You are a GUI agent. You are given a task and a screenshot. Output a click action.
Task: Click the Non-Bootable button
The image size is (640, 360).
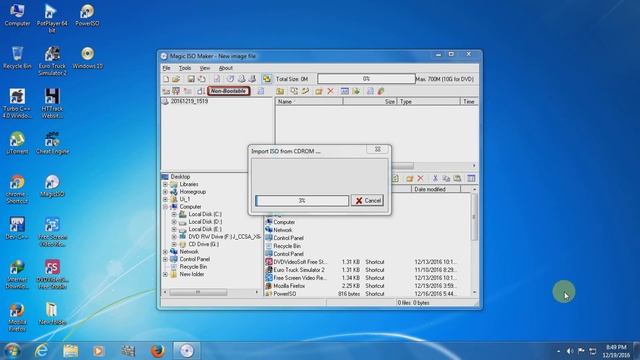[x=229, y=91]
